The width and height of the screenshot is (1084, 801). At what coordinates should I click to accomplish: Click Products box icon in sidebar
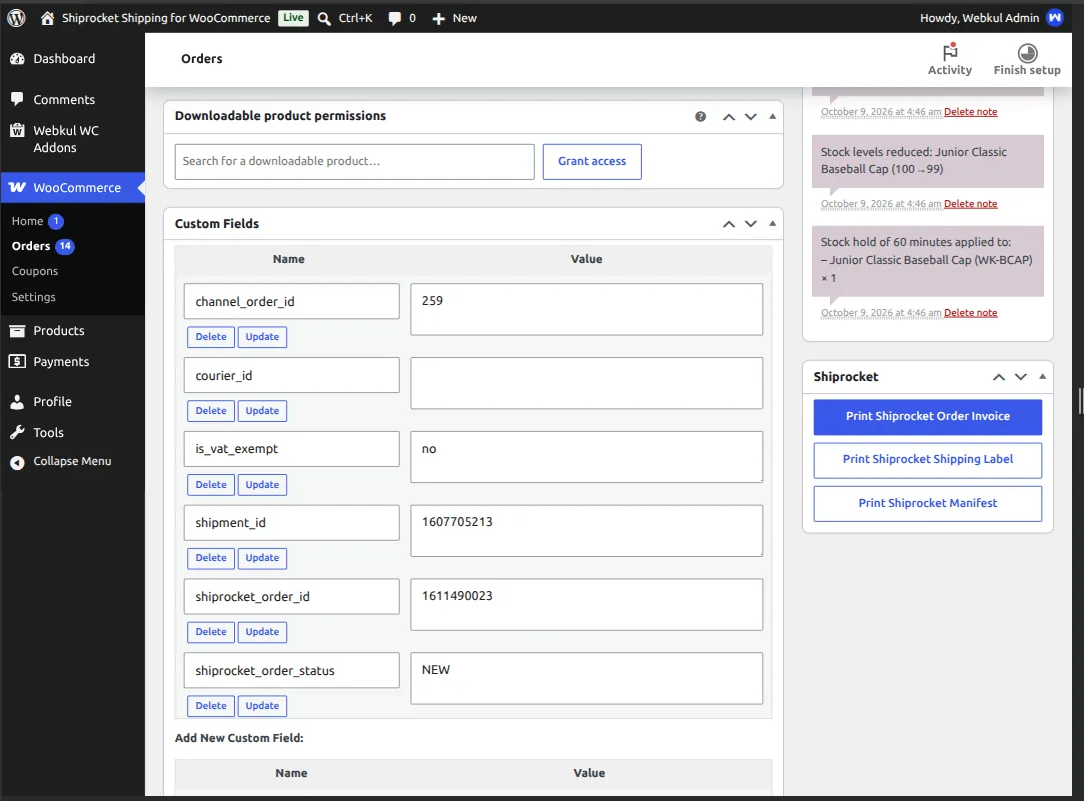click(17, 330)
